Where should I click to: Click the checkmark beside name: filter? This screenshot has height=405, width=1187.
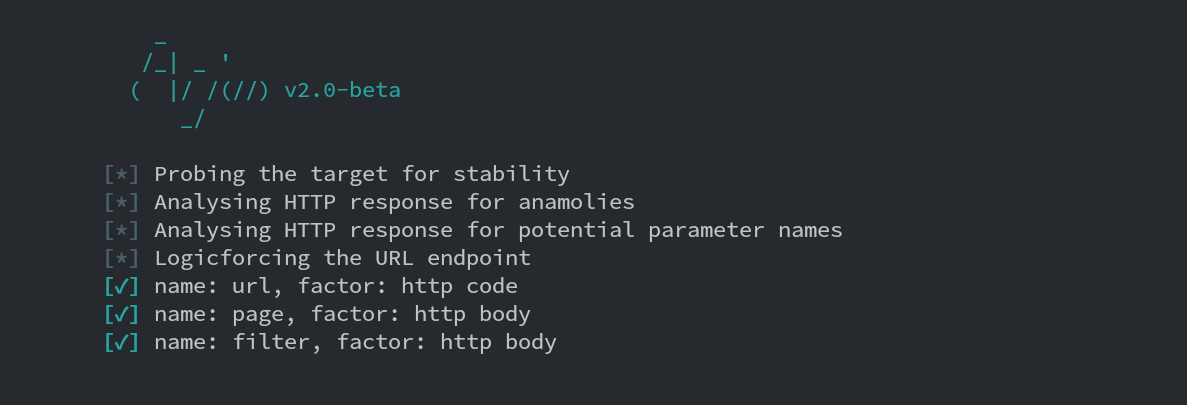click(x=121, y=342)
